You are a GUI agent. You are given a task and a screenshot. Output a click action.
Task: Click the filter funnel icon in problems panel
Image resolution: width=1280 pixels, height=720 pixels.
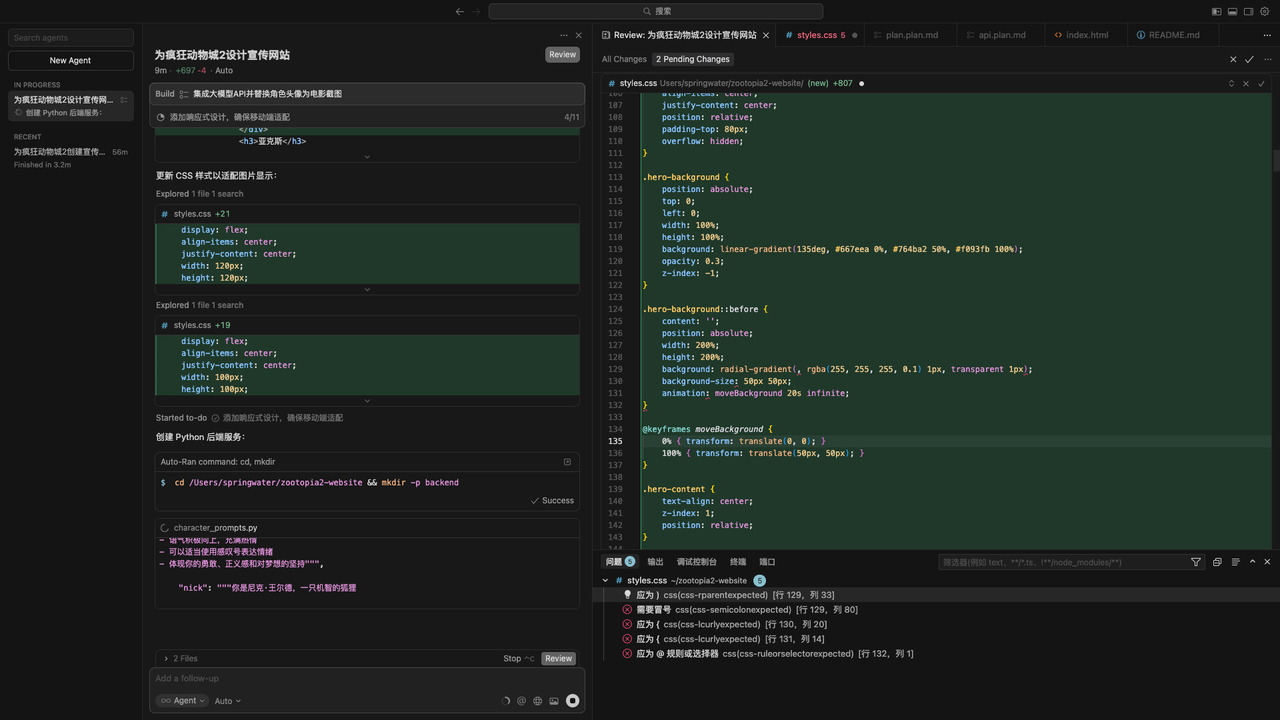coord(1196,562)
